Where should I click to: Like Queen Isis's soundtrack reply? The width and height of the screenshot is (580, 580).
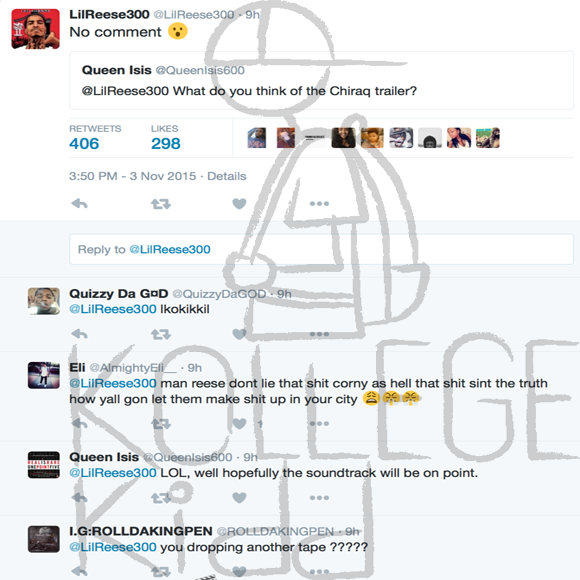tap(239, 498)
